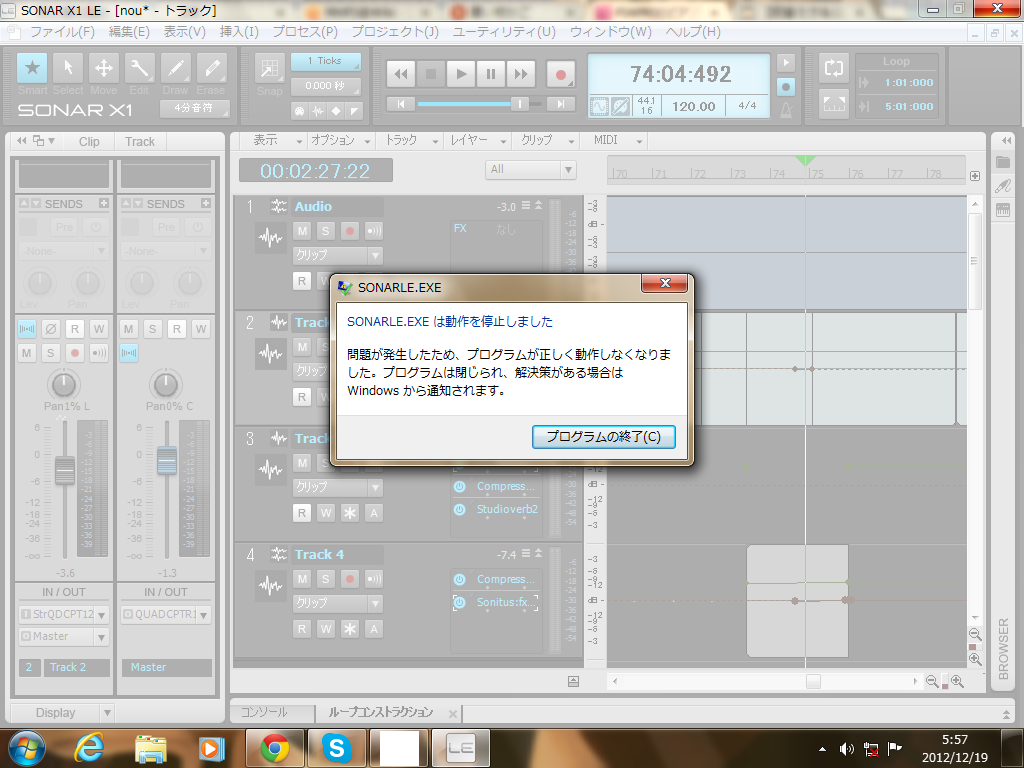This screenshot has height=768, width=1024.
Task: Open Track 4 クリップ edit filter dropdown
Action: tap(338, 603)
